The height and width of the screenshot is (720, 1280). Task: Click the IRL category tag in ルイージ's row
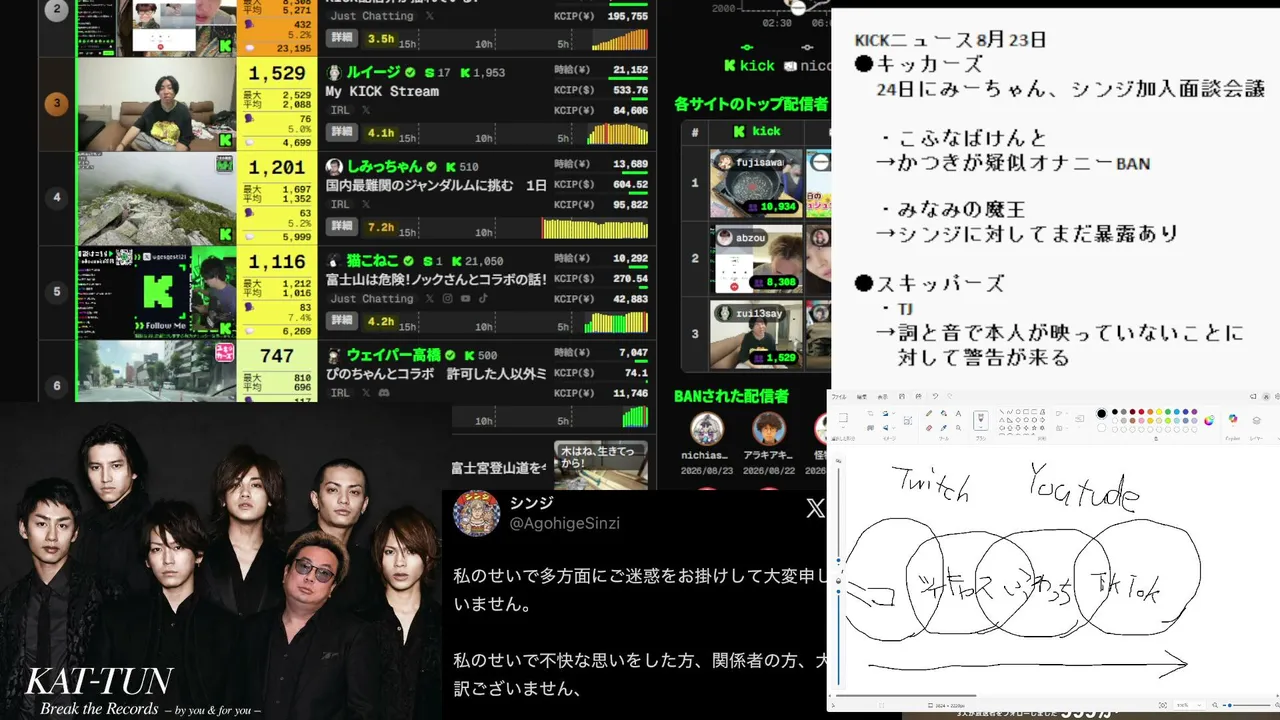(341, 109)
